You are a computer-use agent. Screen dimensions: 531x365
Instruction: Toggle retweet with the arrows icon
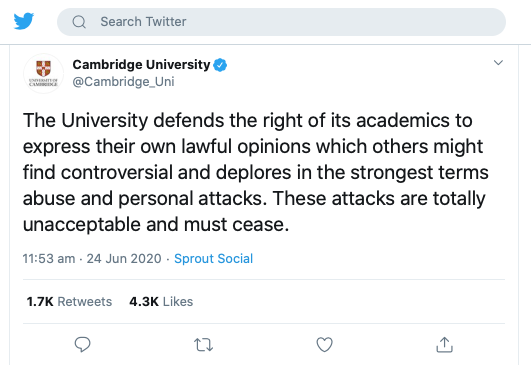[204, 345]
